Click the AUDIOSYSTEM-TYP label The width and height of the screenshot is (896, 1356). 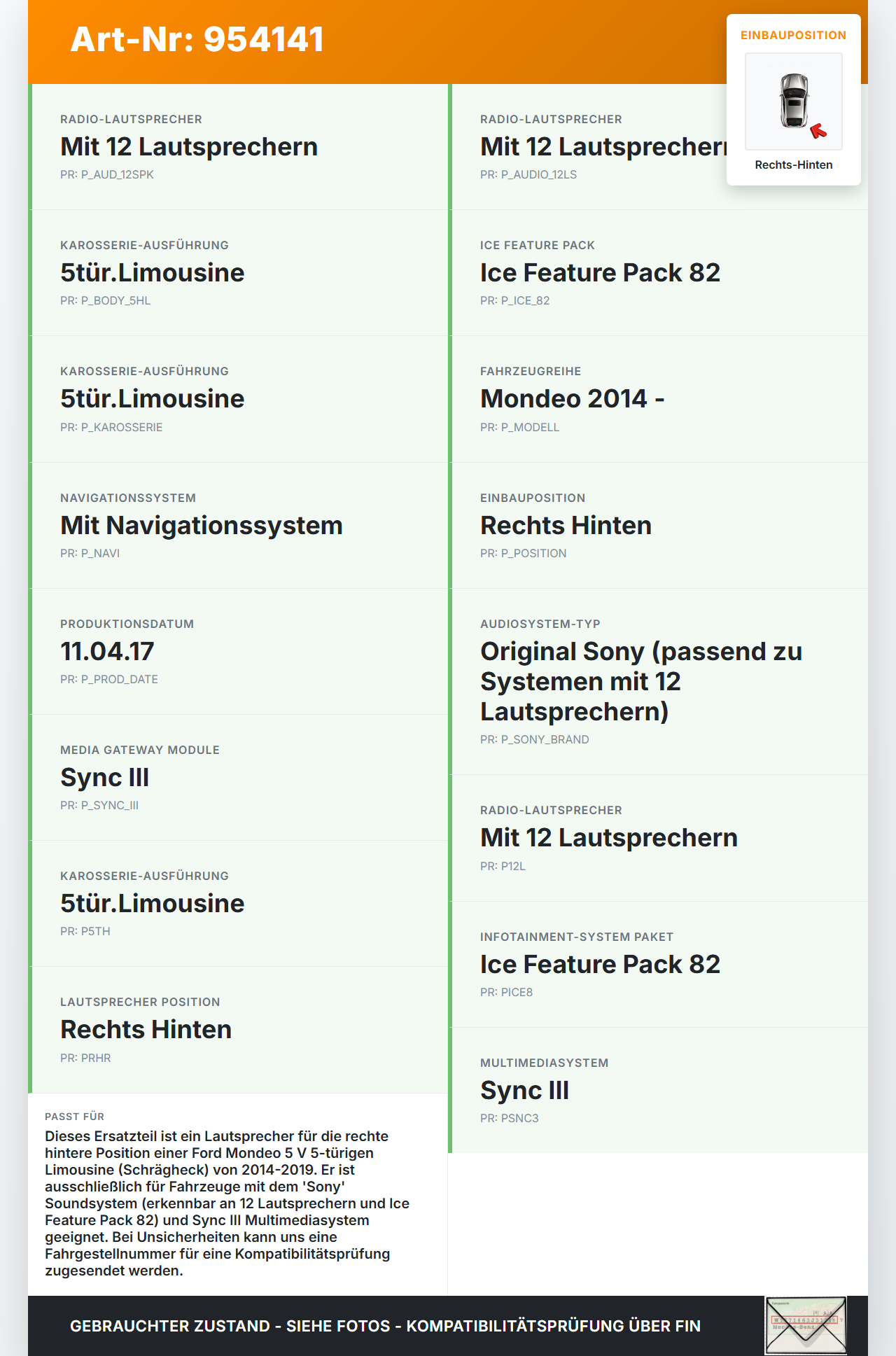[x=540, y=624]
